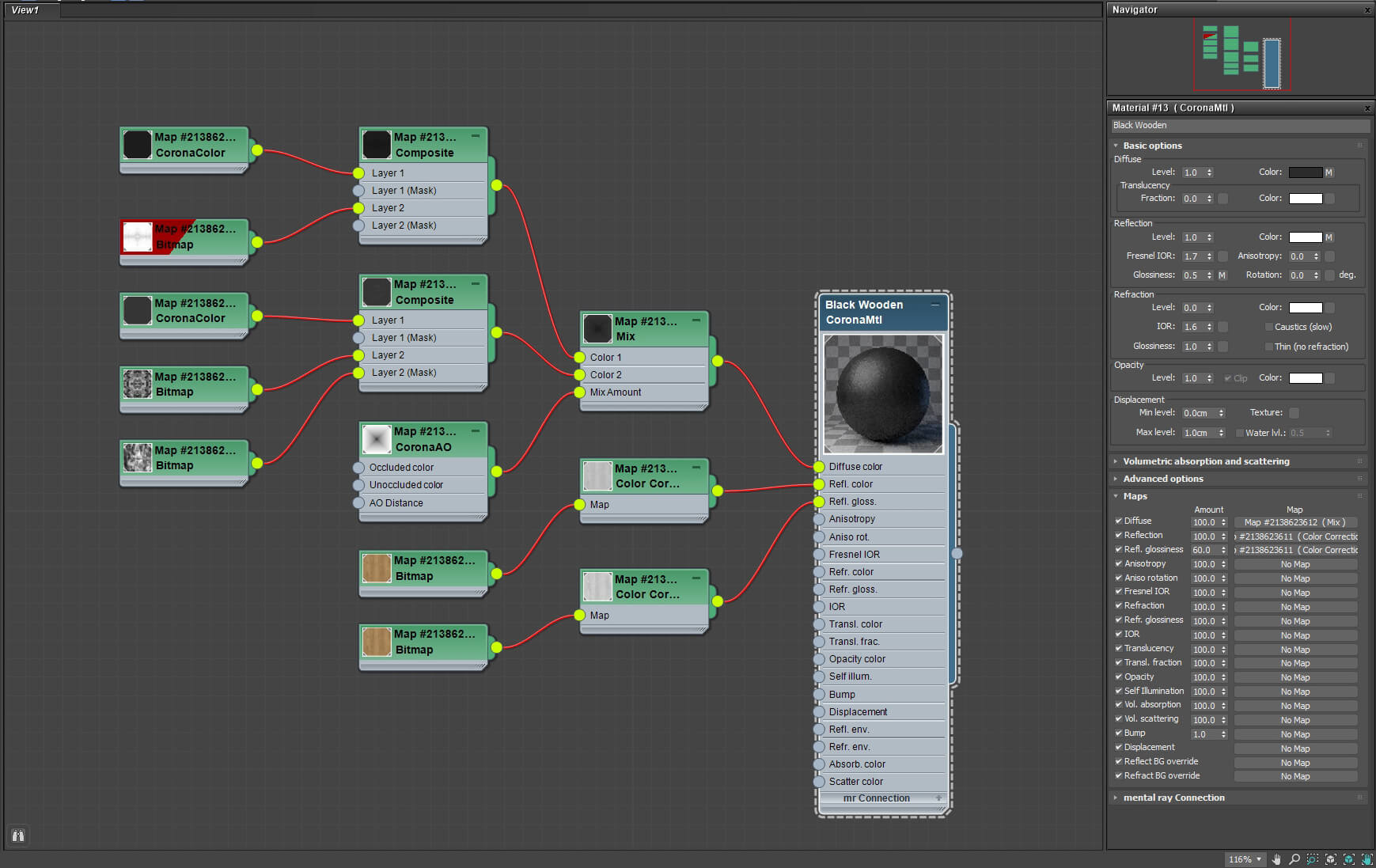The width and height of the screenshot is (1376, 868).
Task: Click the Navigator minimap view
Action: pos(1240,55)
